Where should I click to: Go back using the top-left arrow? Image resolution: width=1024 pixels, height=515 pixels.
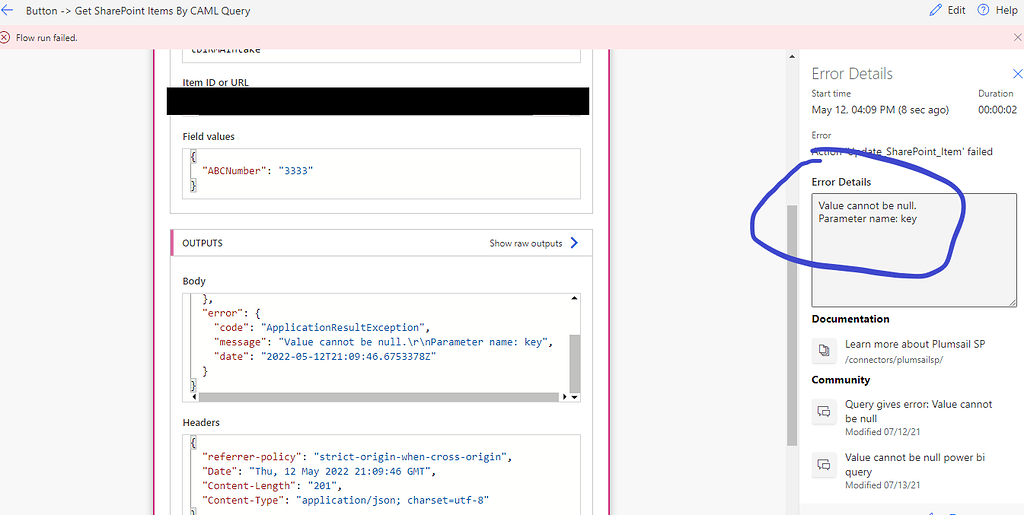9,10
